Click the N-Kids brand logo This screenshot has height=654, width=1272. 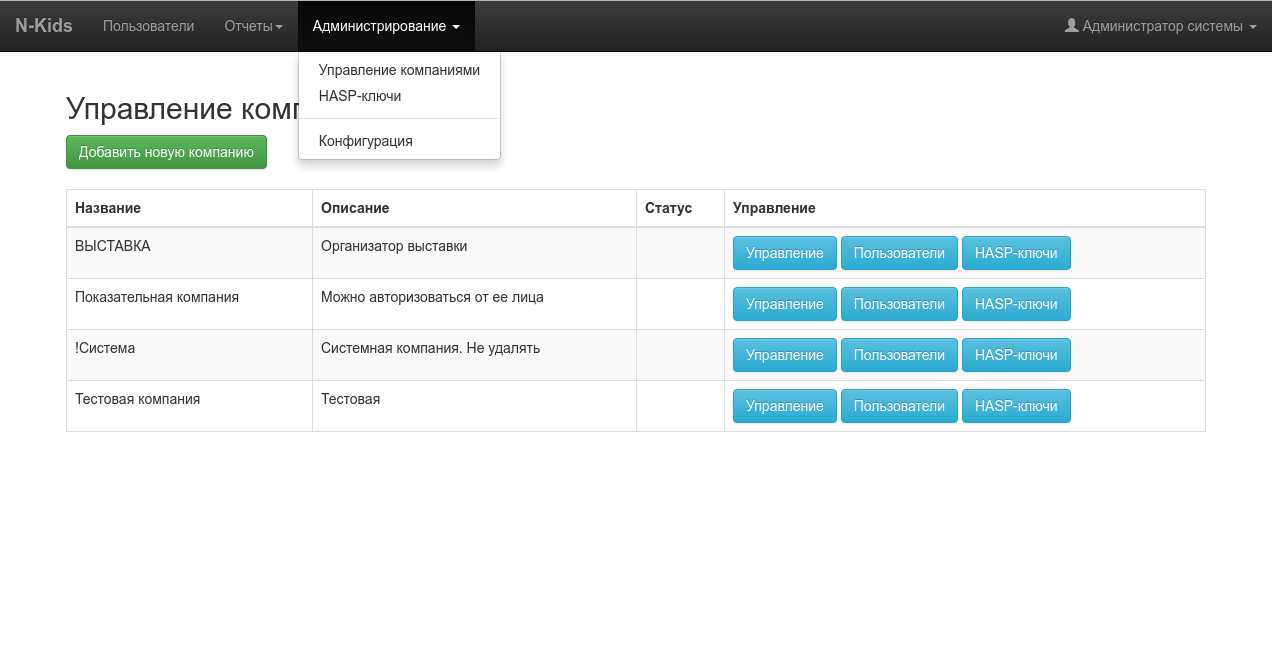[x=44, y=26]
